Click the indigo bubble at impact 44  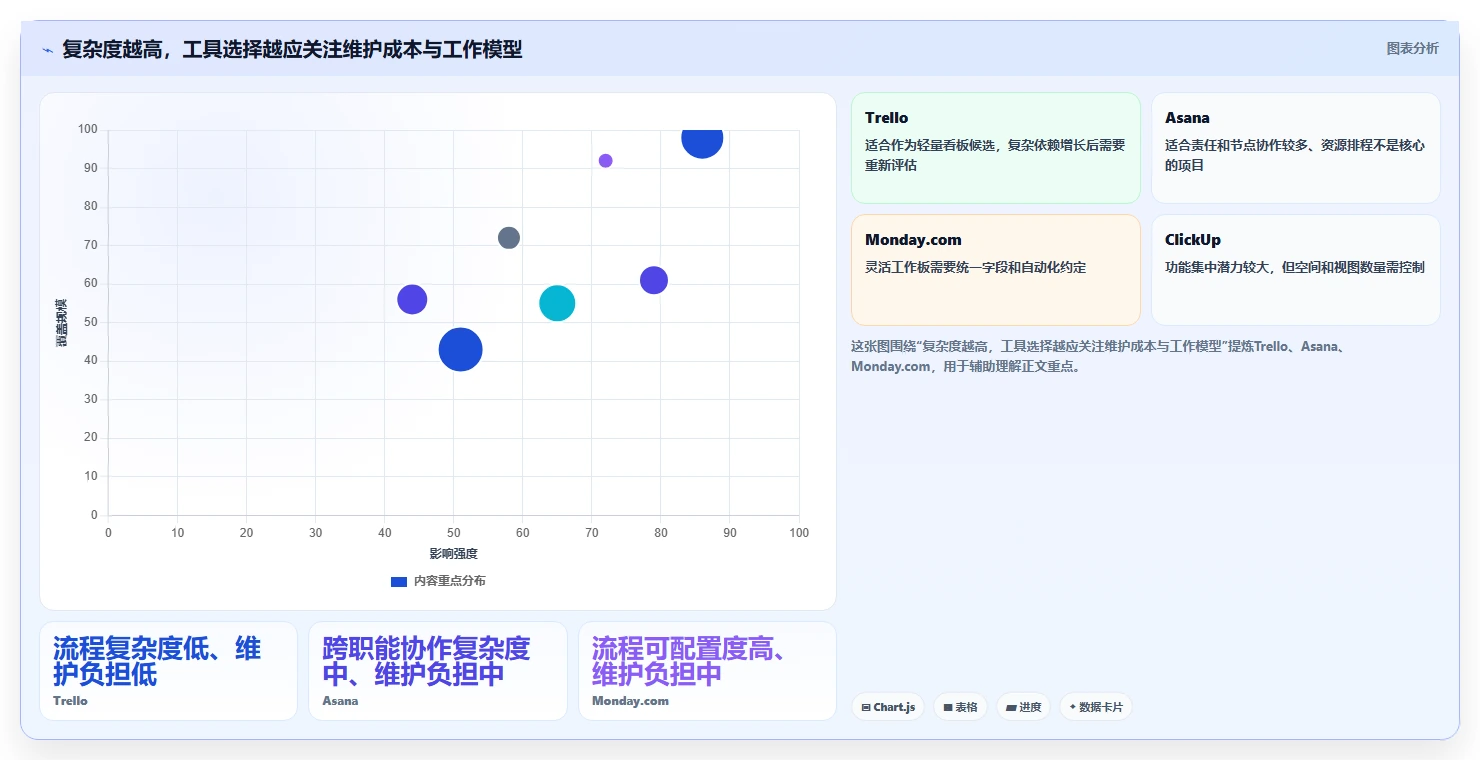(x=412, y=299)
